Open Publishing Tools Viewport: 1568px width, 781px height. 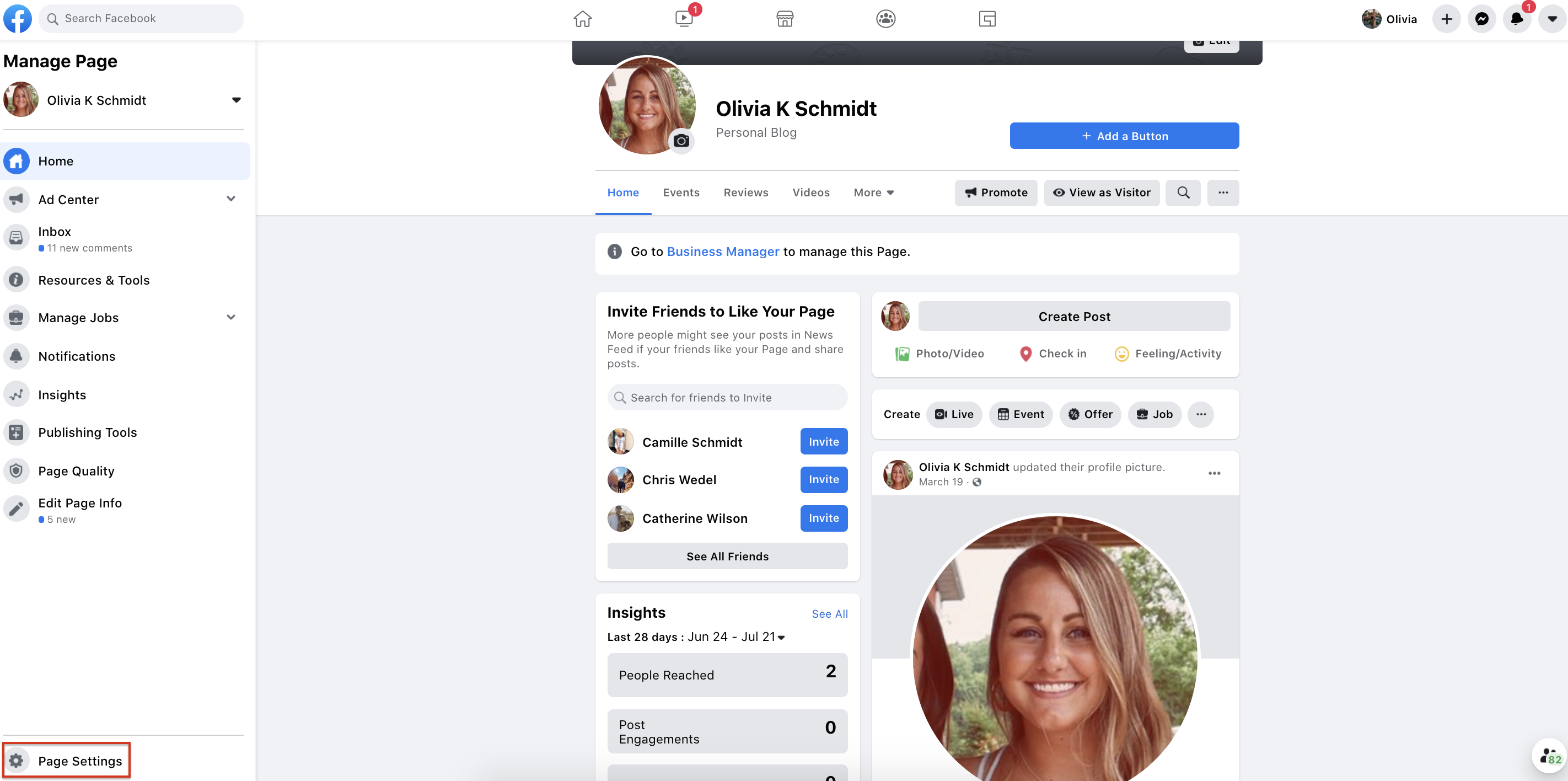pyautogui.click(x=125, y=432)
